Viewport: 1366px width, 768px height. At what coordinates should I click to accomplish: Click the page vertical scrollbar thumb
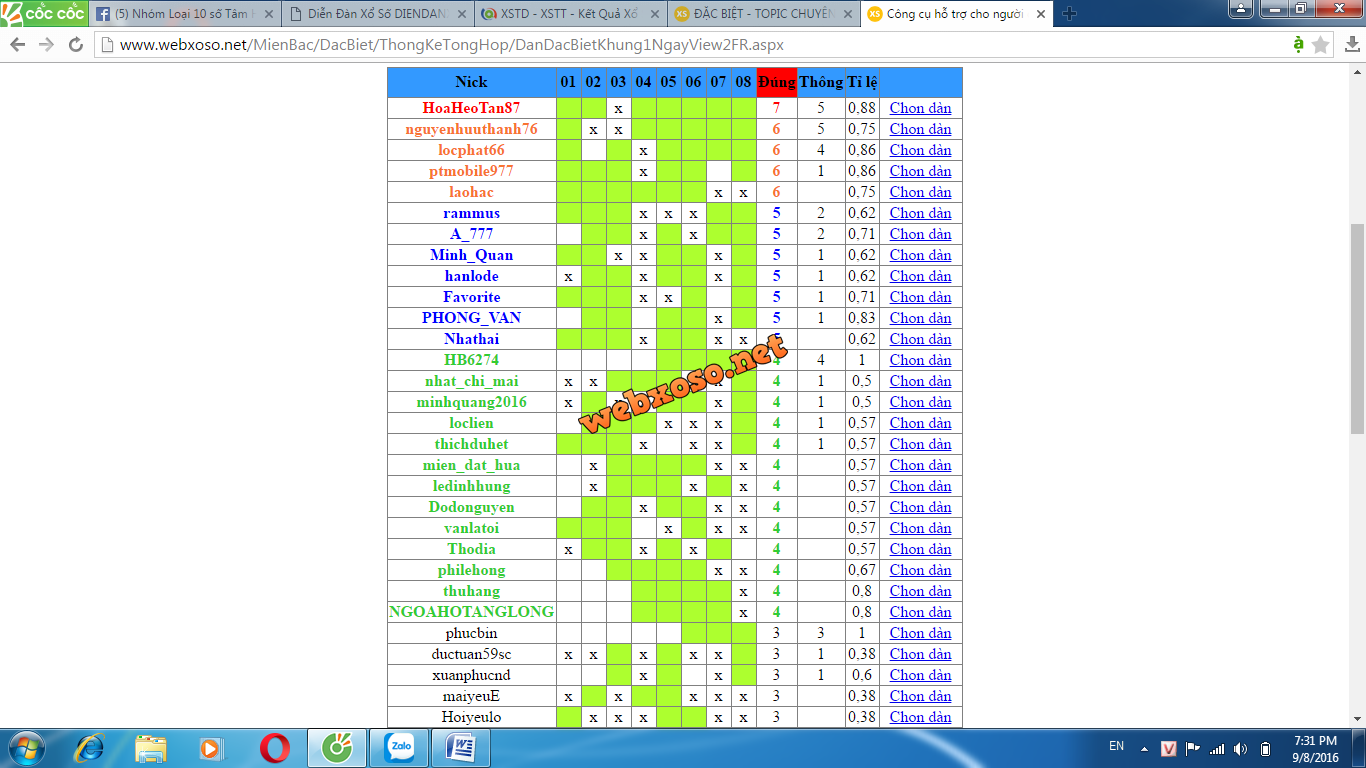[x=1357, y=328]
